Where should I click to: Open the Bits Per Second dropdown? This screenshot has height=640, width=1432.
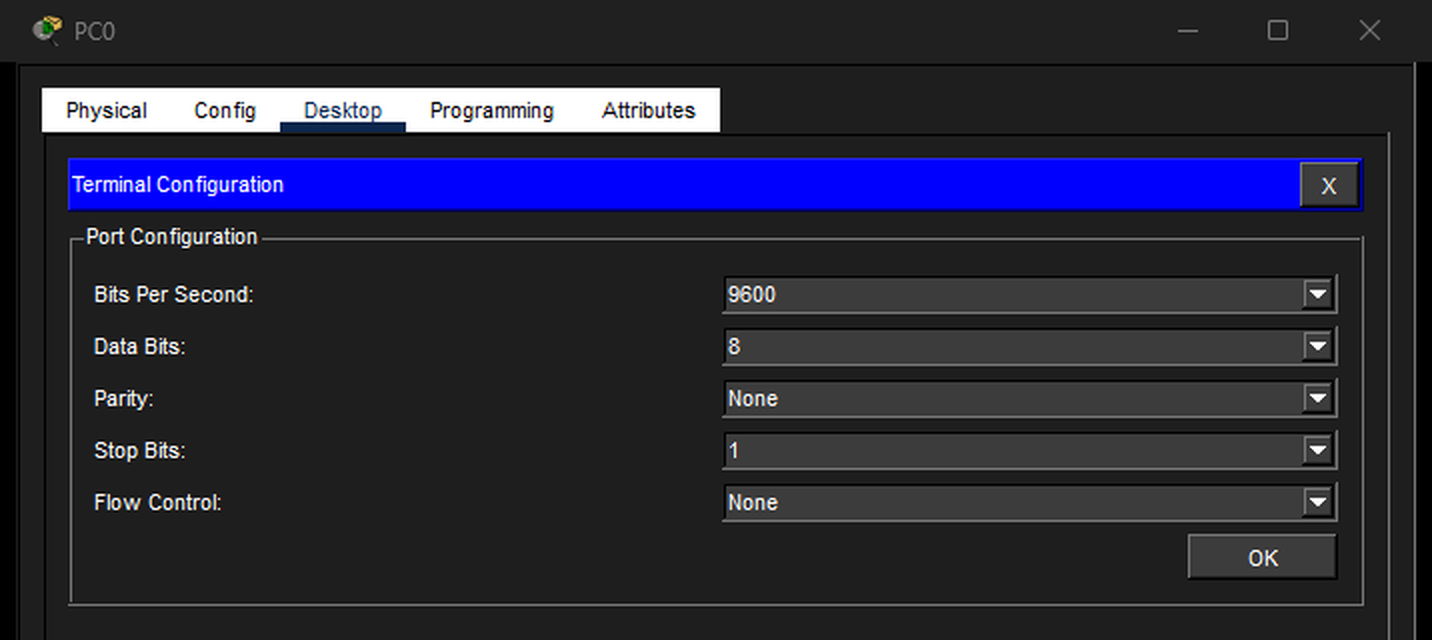pyautogui.click(x=1320, y=294)
